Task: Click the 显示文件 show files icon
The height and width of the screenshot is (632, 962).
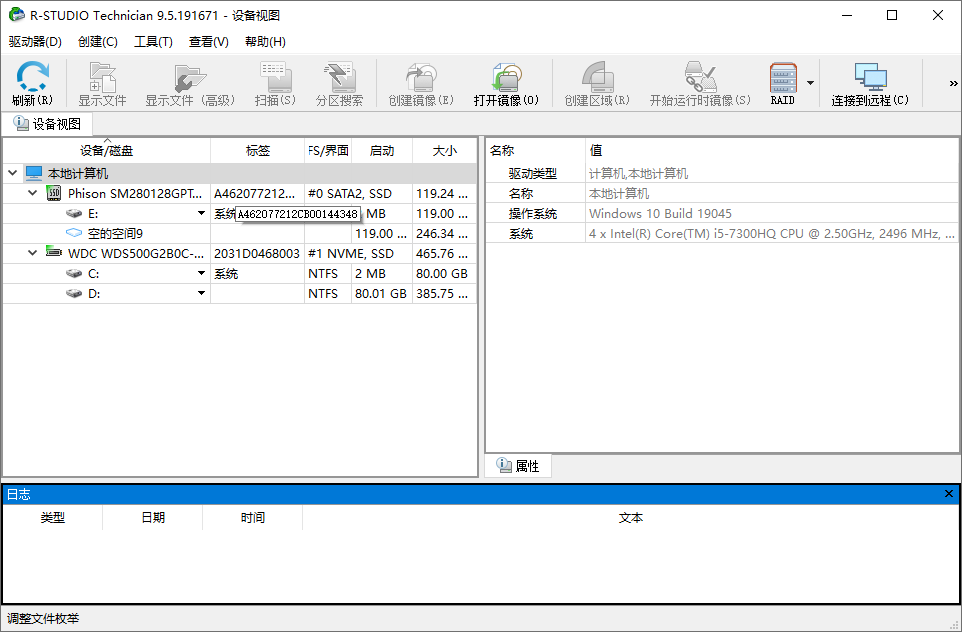Action: tap(102, 77)
